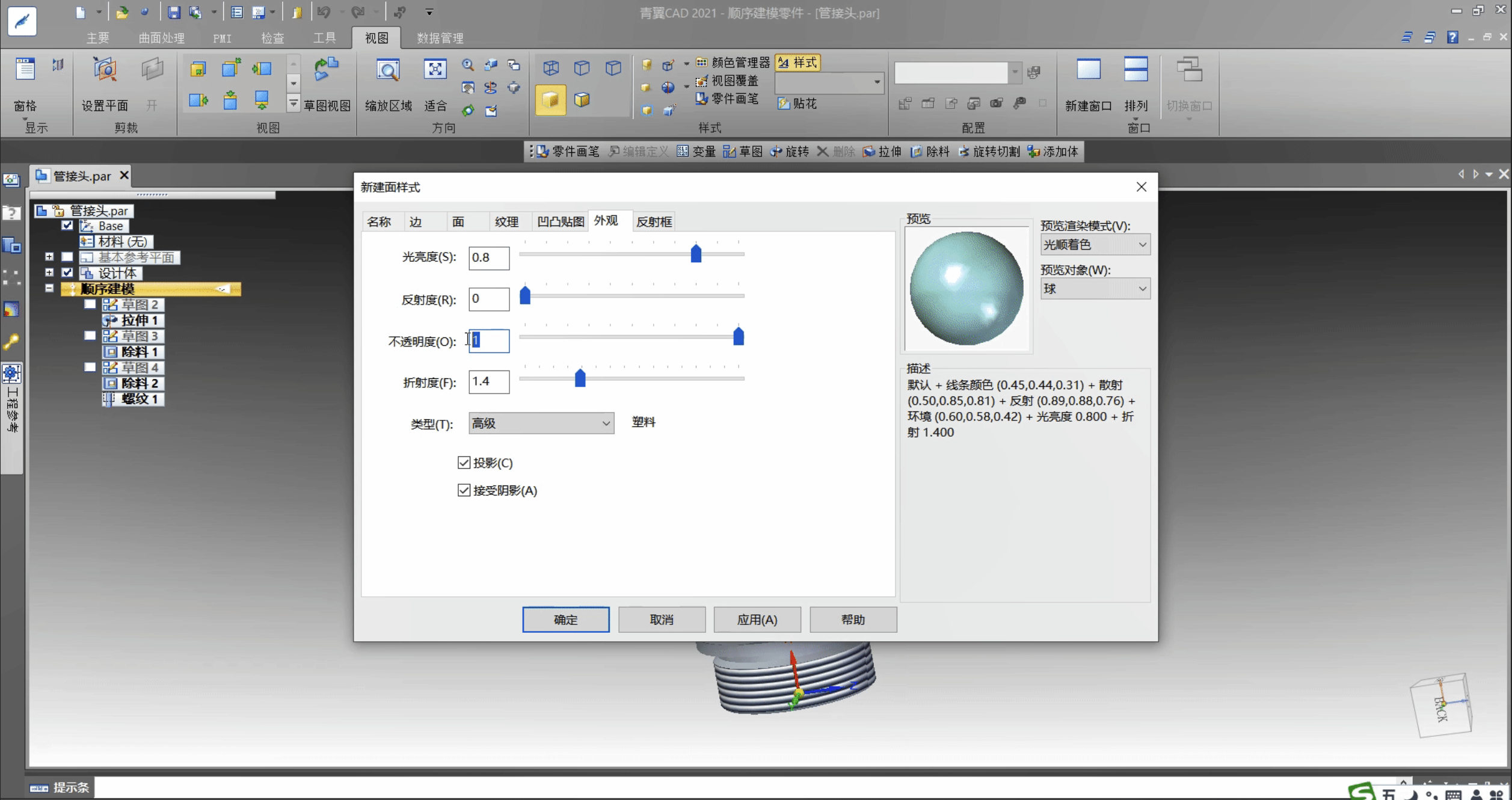Click the 帮助 help button
Image resolution: width=1512 pixels, height=800 pixels.
pos(853,620)
